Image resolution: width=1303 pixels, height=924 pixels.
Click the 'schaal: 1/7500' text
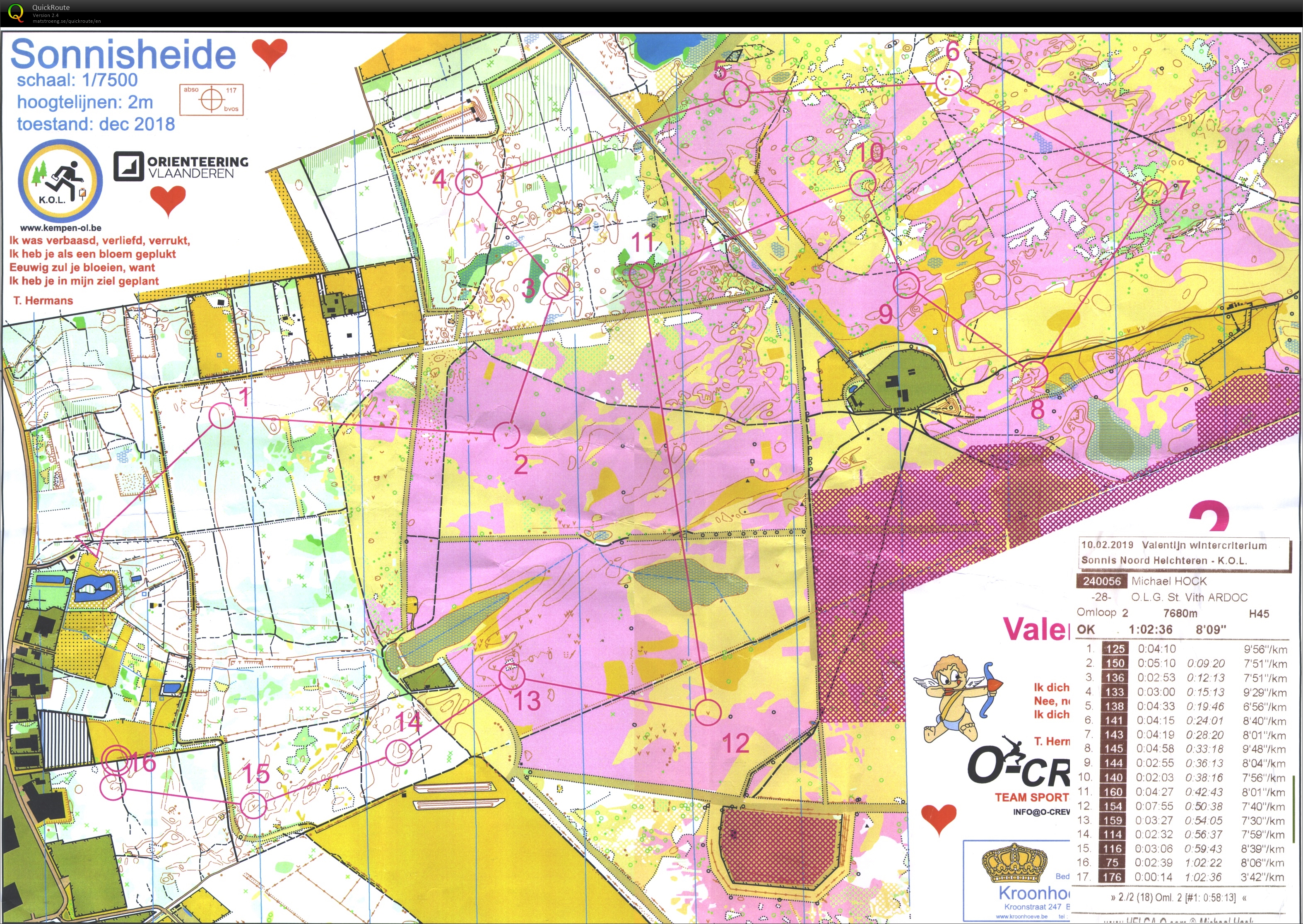point(77,80)
